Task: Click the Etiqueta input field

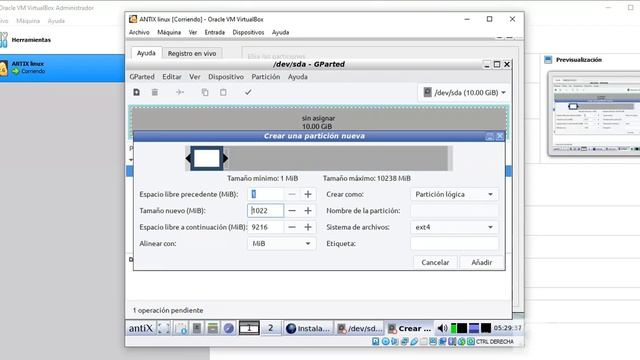Action: (x=454, y=243)
